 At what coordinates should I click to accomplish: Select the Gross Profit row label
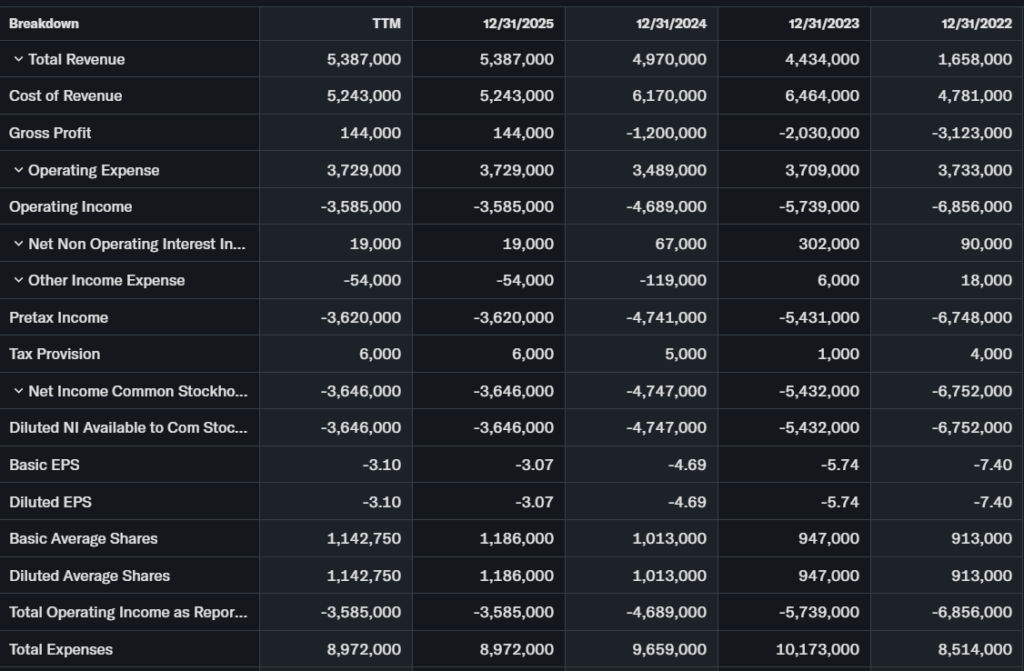[50, 133]
